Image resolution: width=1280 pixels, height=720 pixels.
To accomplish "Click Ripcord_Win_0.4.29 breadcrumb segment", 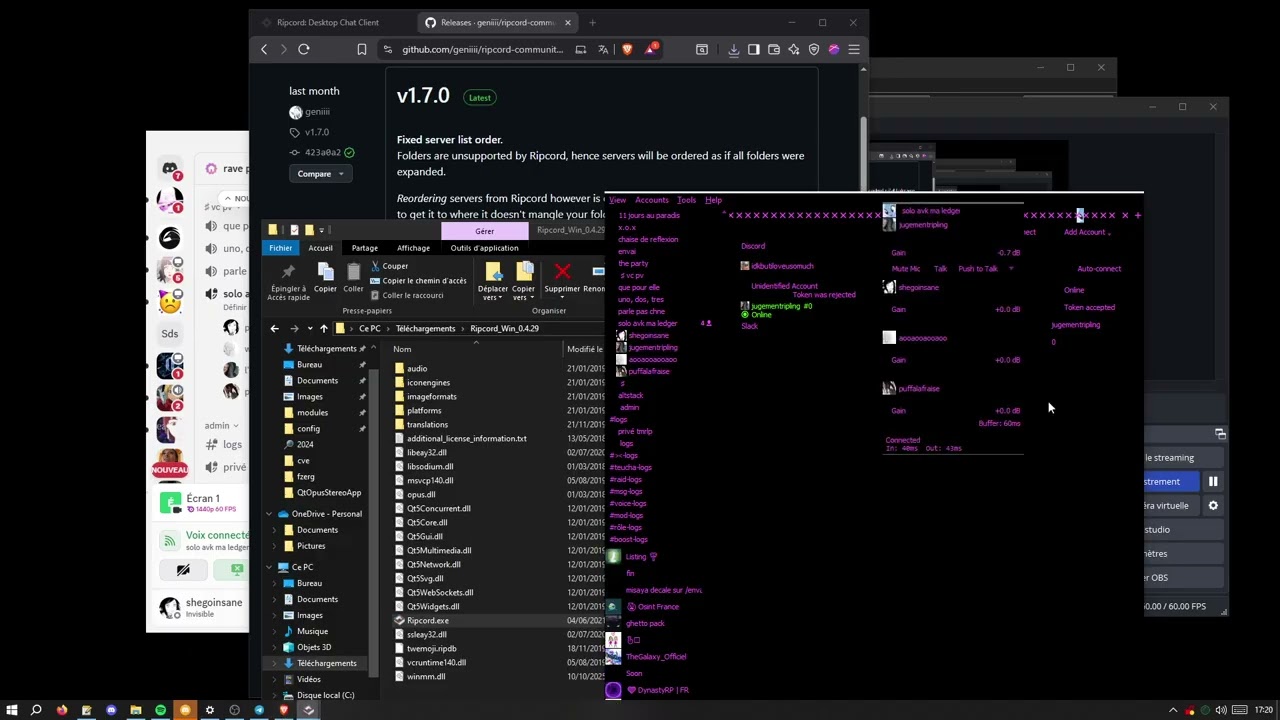I will tap(504, 328).
